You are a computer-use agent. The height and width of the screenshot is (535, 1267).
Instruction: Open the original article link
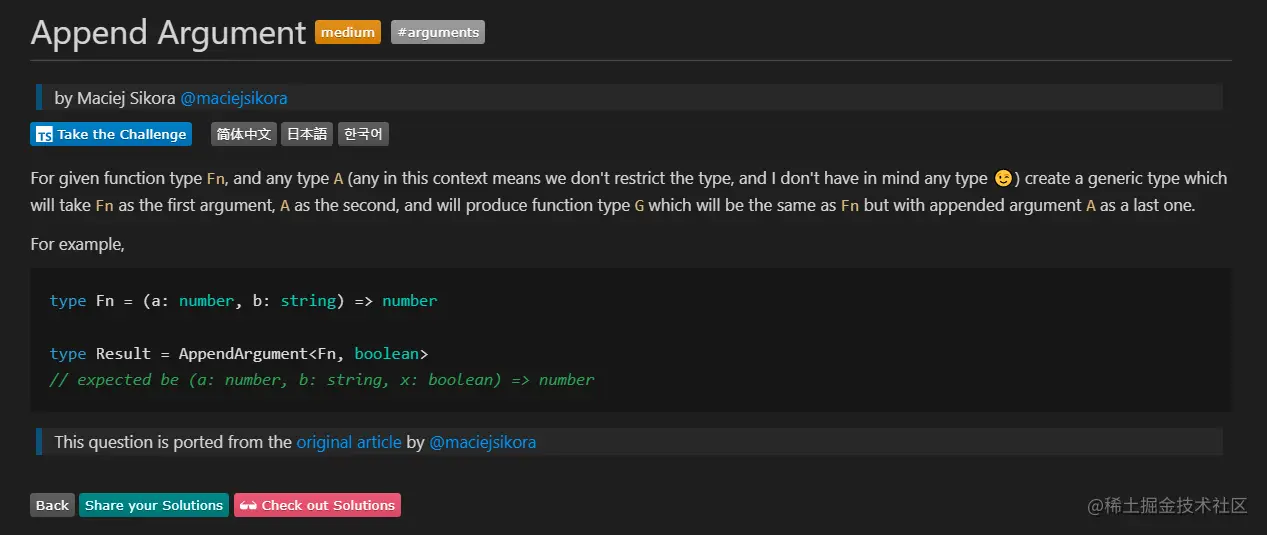[349, 442]
